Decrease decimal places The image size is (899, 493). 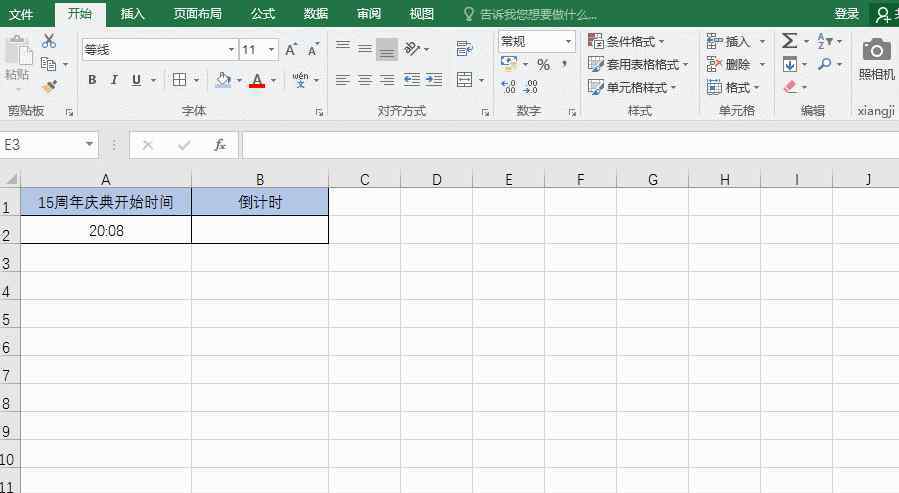coord(531,87)
